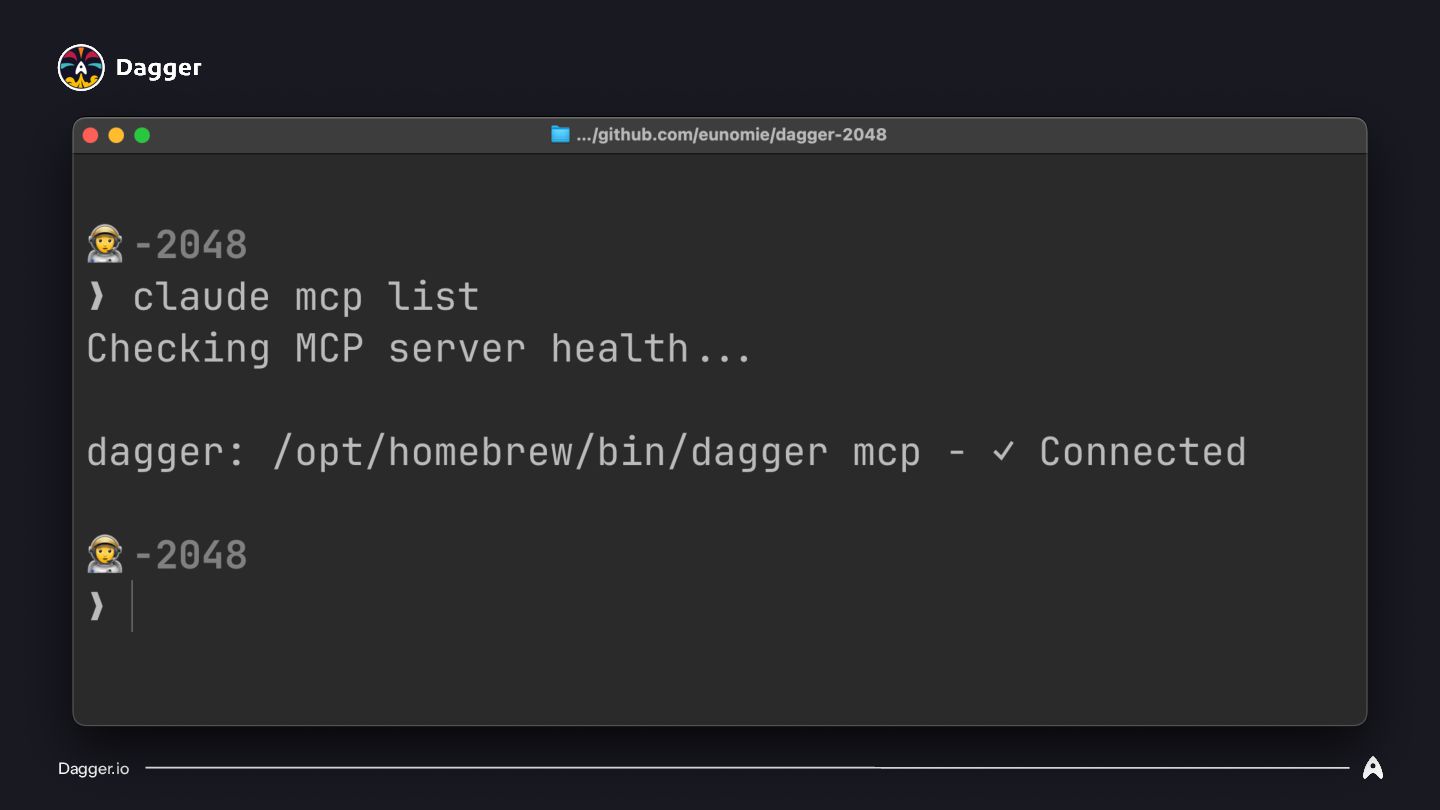Image resolution: width=1440 pixels, height=810 pixels.
Task: Click the Dagger.io footer link
Action: coord(93,768)
